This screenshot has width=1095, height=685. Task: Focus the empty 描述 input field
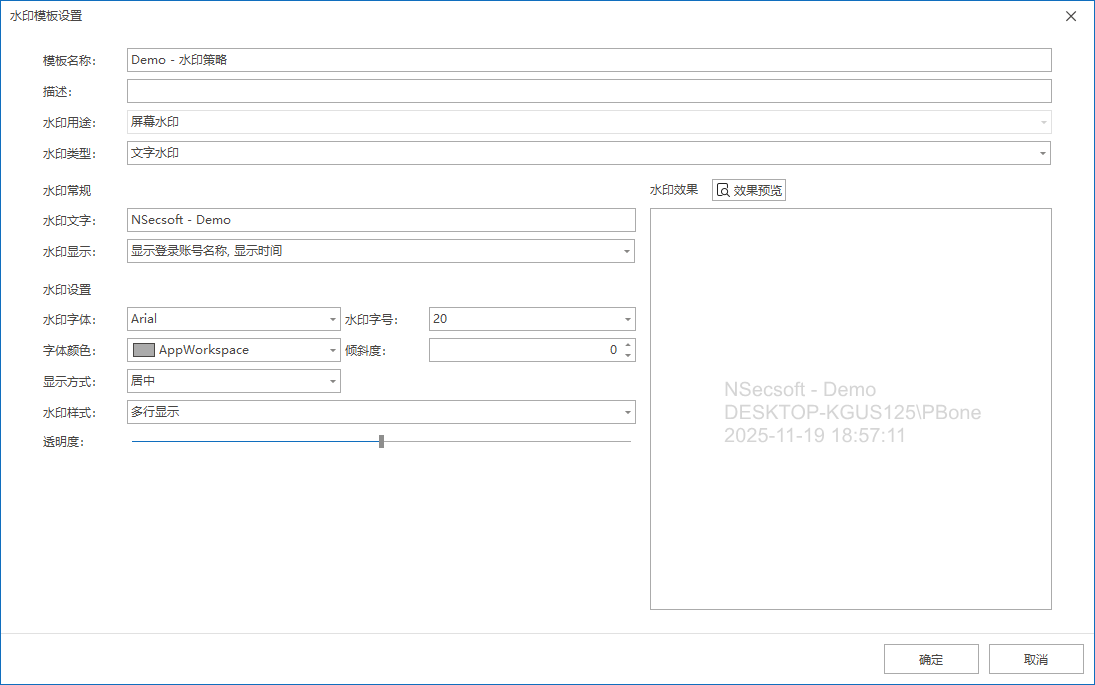[589, 91]
